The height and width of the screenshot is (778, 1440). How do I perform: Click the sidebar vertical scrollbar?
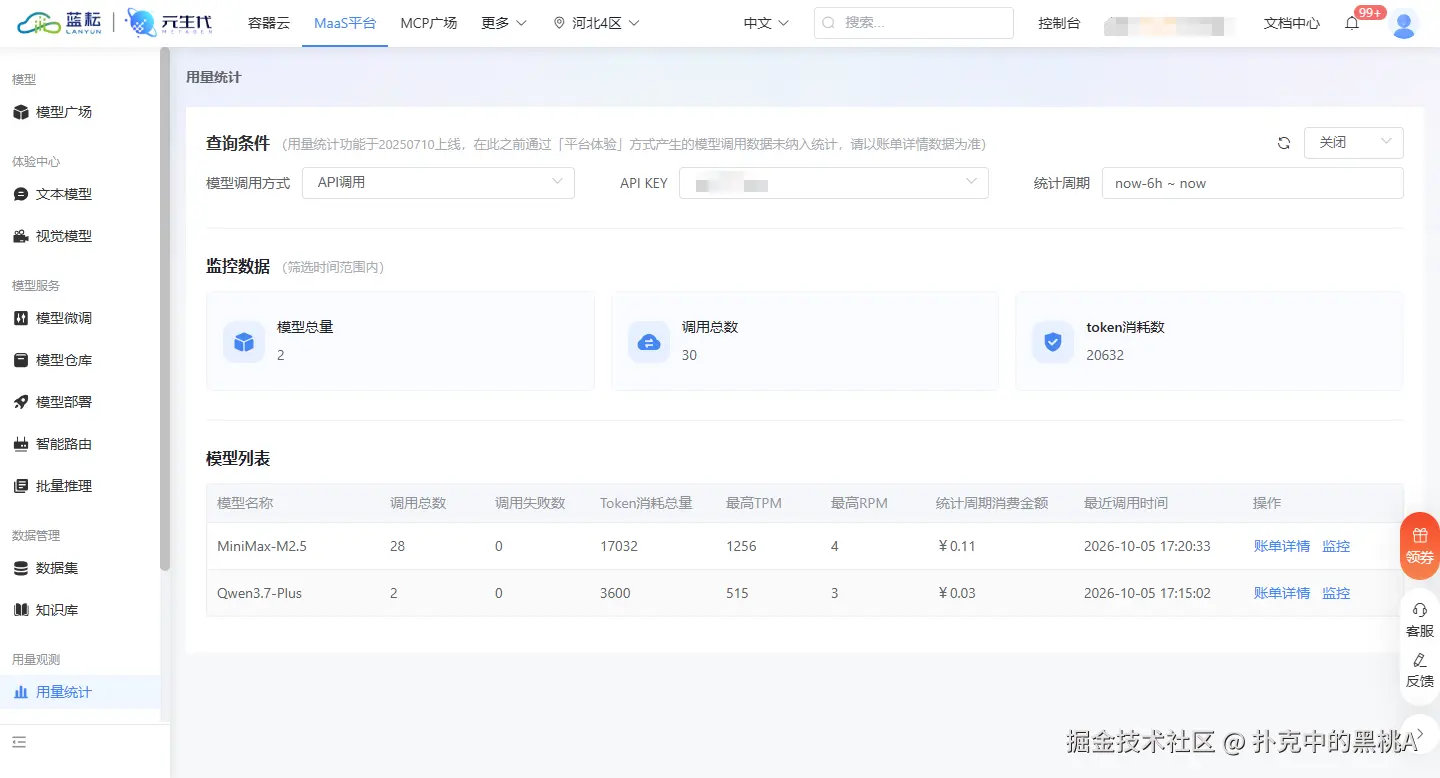tap(165, 310)
